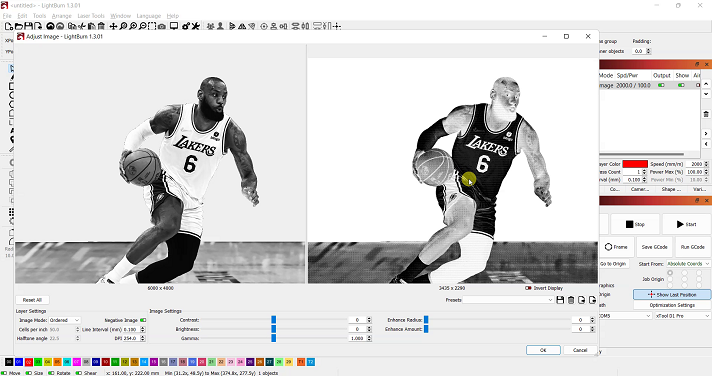Click the Speed (mm/m) spinner arrows
712x376 pixels.
click(x=706, y=164)
